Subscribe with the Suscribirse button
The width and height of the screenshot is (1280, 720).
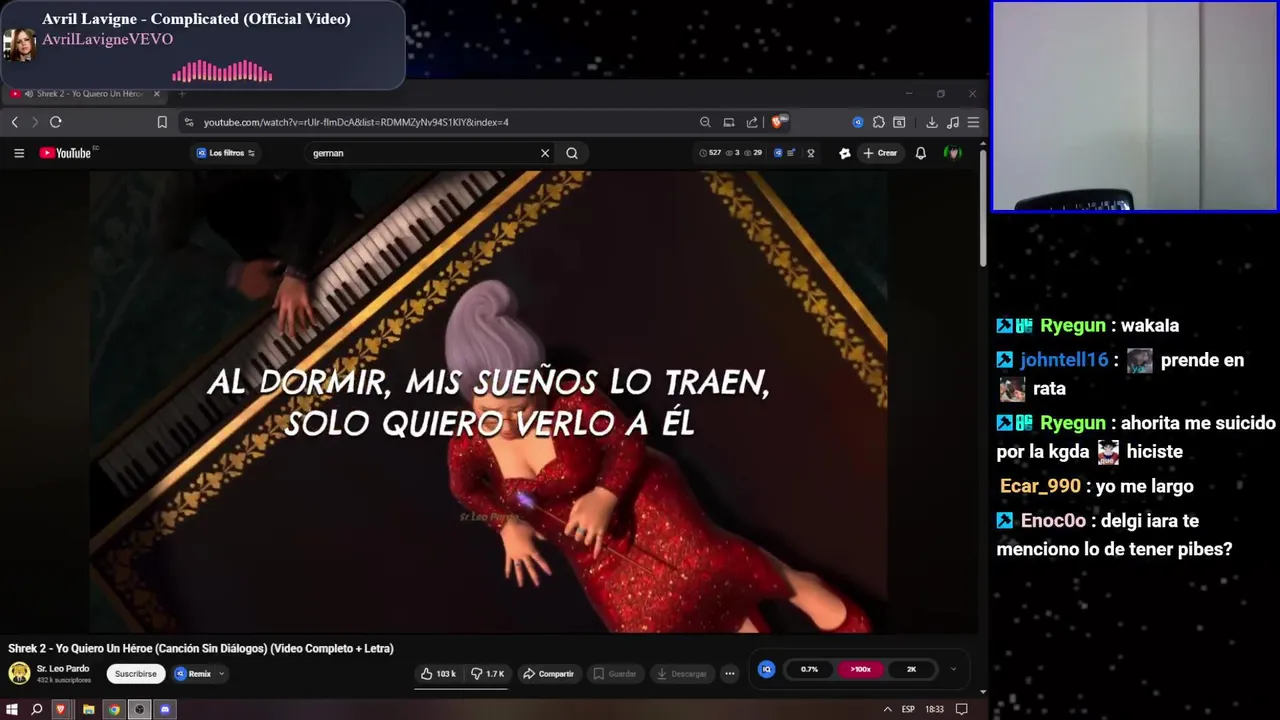point(135,674)
